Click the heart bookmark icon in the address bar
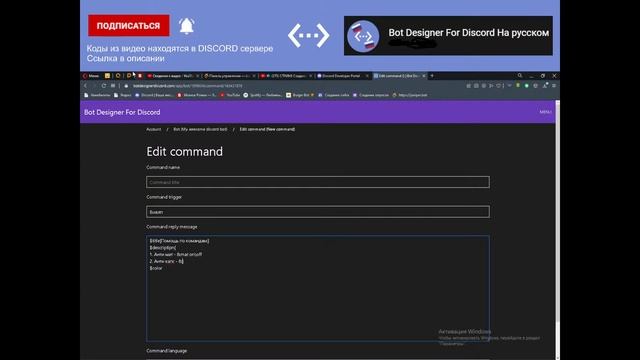Viewport: 640px width, 360px height. click(498, 86)
